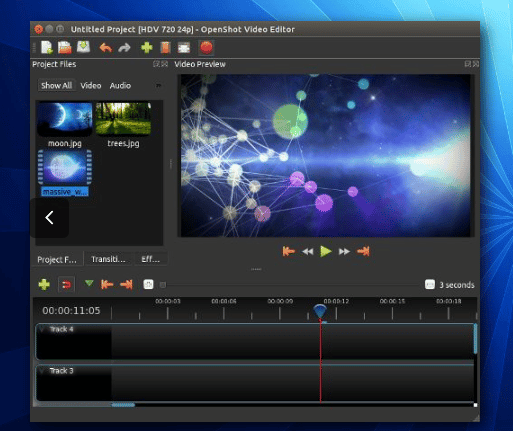Rewind the video preview
This screenshot has height=431, width=513.
pos(307,251)
